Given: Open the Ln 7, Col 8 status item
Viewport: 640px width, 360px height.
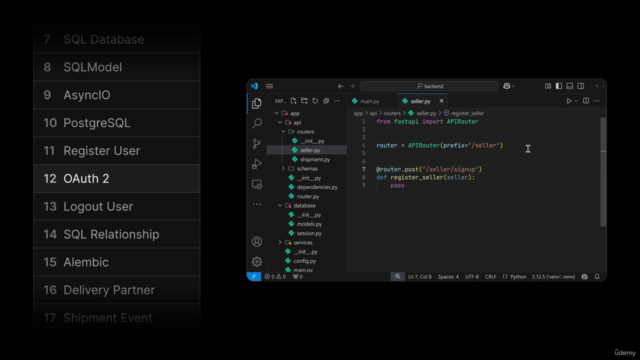Looking at the screenshot, I should pos(420,276).
